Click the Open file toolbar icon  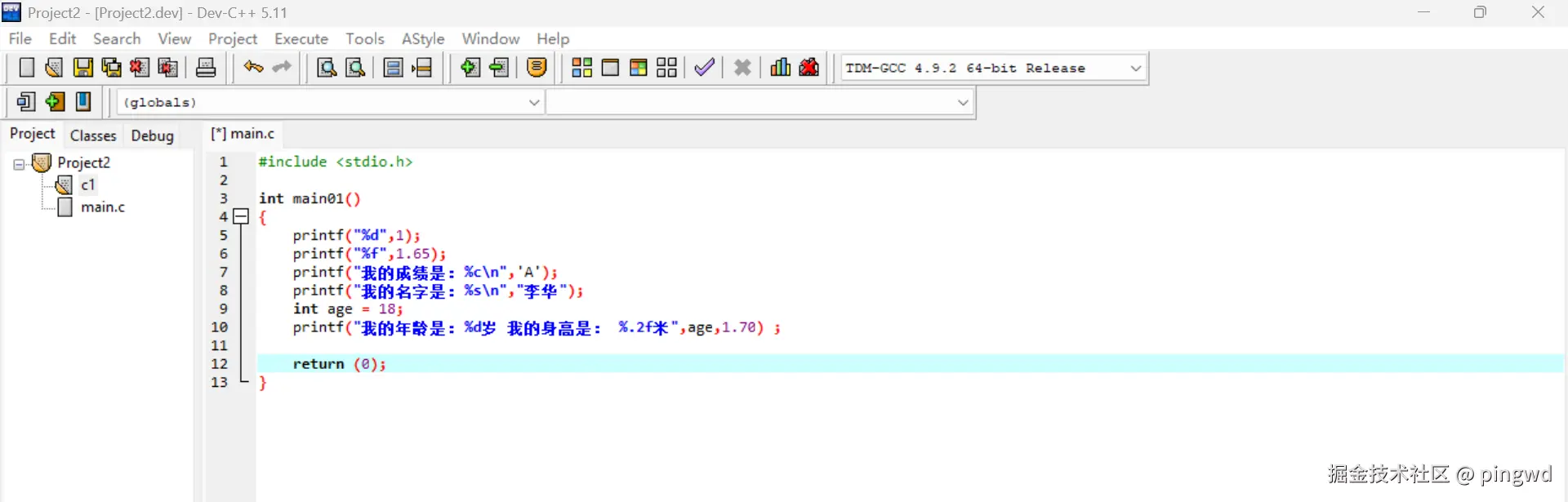click(54, 68)
